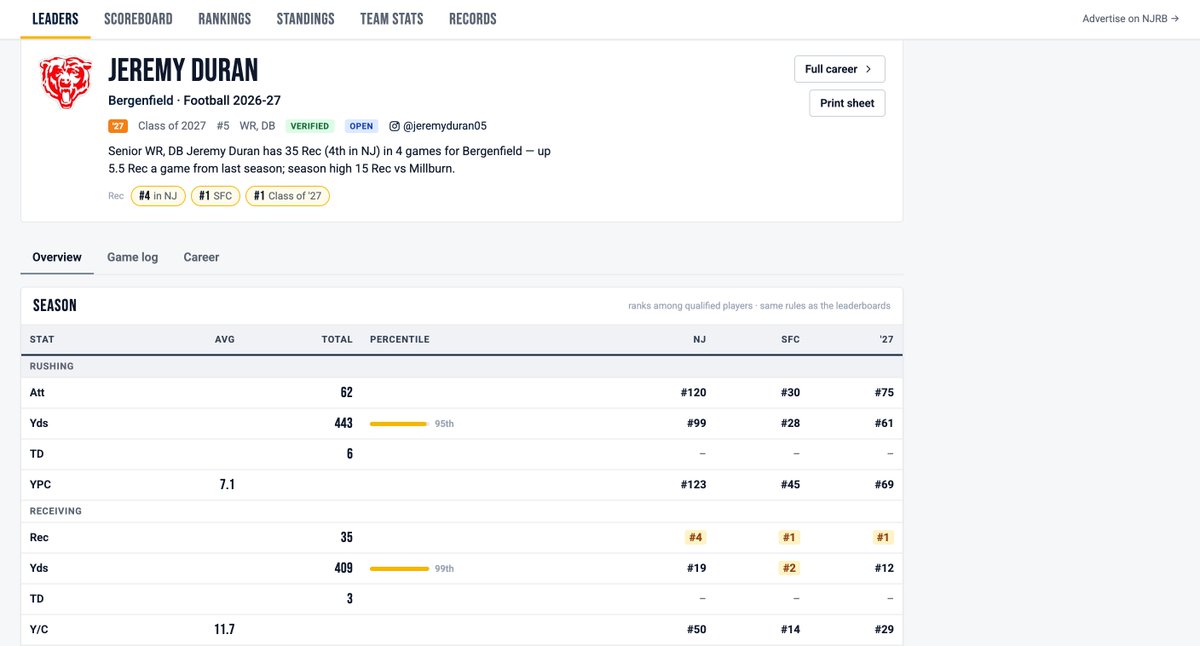Select the #1 SFC rank pill
1200x646 pixels.
215,196
